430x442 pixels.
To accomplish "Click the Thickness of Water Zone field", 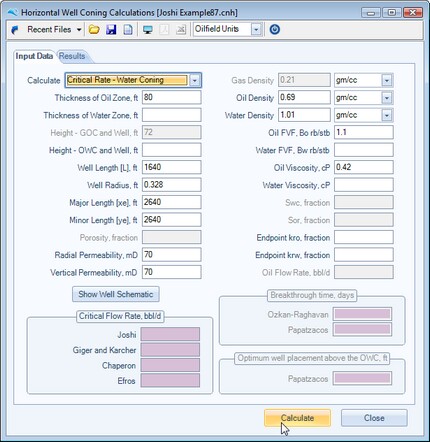I will [x=172, y=115].
